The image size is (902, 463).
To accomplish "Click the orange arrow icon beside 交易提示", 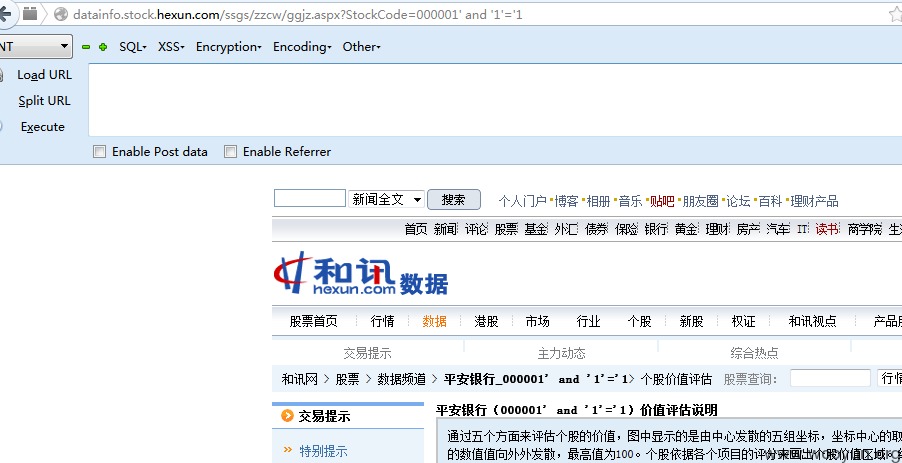I will [x=287, y=416].
